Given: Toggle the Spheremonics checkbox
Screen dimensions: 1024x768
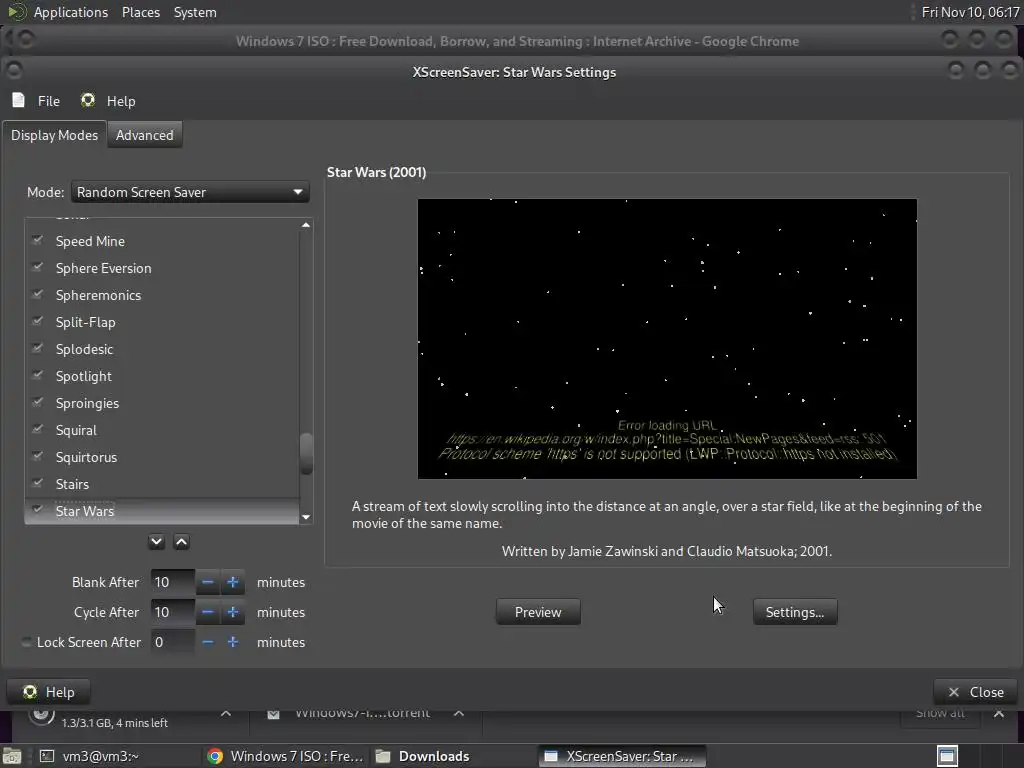Looking at the screenshot, I should click(x=37, y=295).
